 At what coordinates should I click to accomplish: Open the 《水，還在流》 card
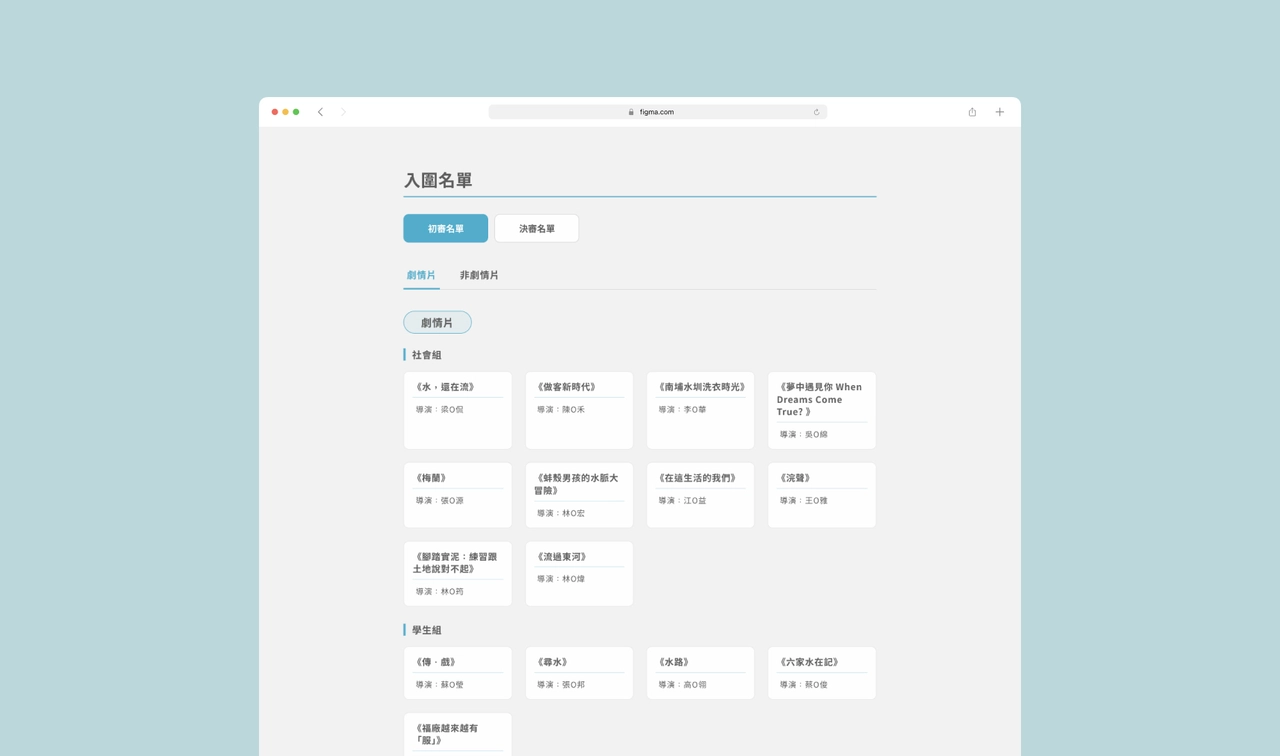pos(458,410)
